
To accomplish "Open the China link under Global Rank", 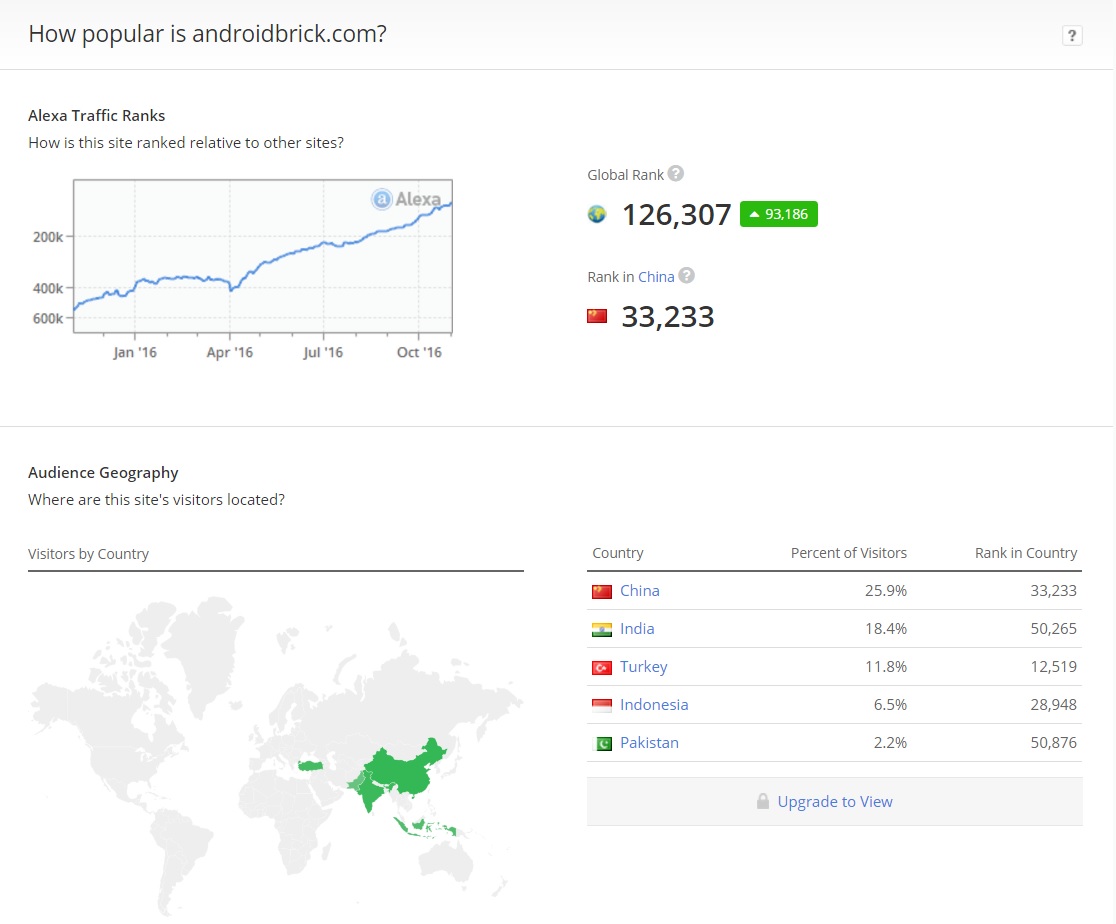I will [656, 277].
